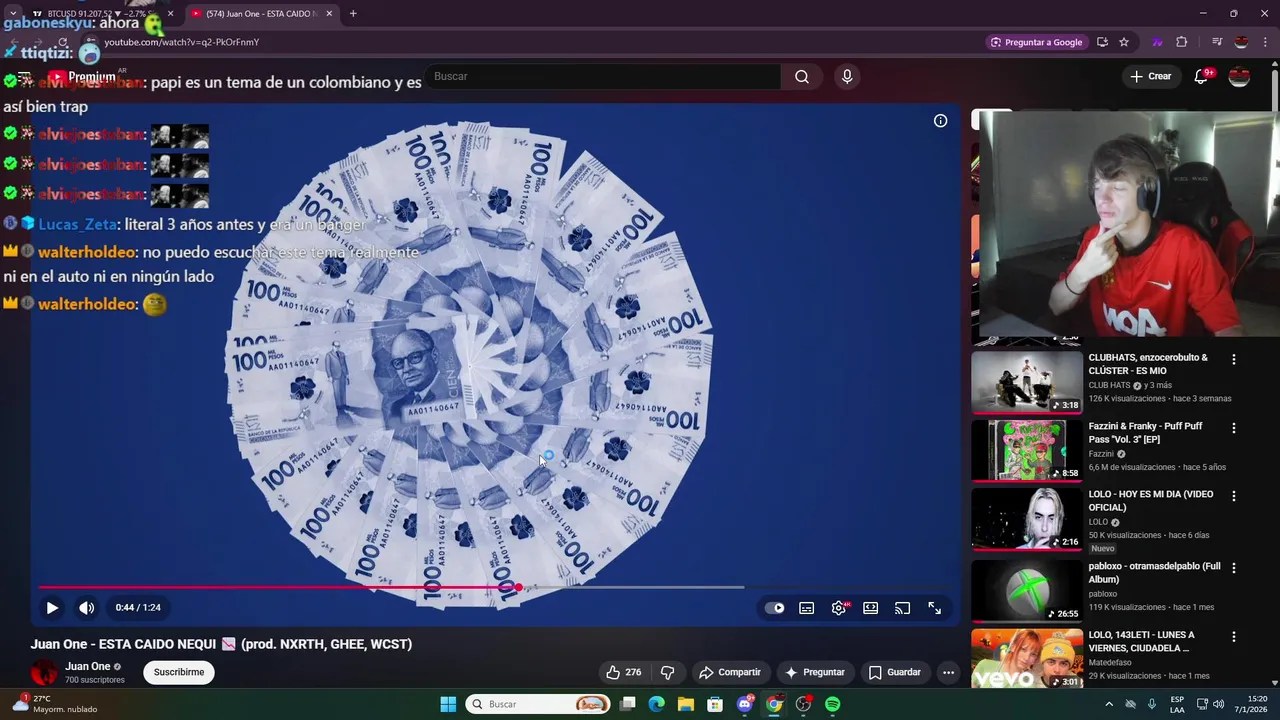
Task: Open options for Fazzini video
Action: pyautogui.click(x=1234, y=428)
